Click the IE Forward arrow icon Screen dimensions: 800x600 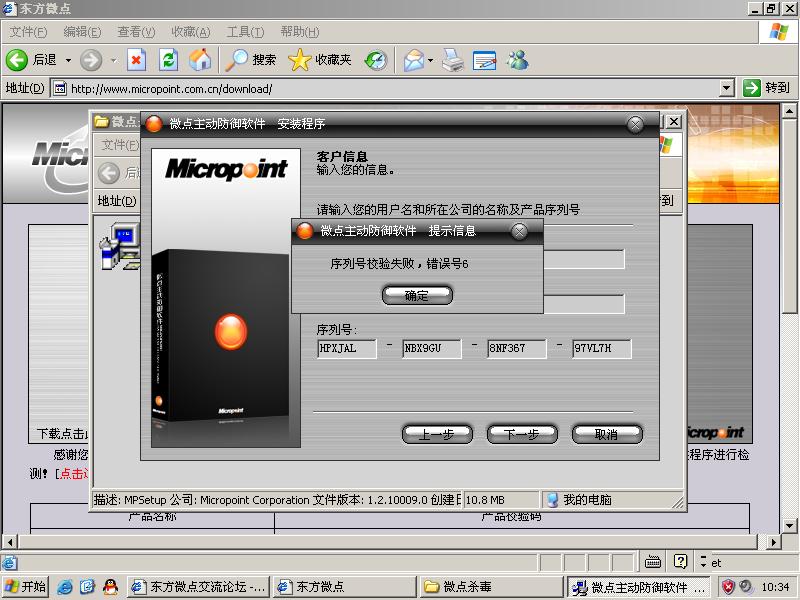(91, 60)
